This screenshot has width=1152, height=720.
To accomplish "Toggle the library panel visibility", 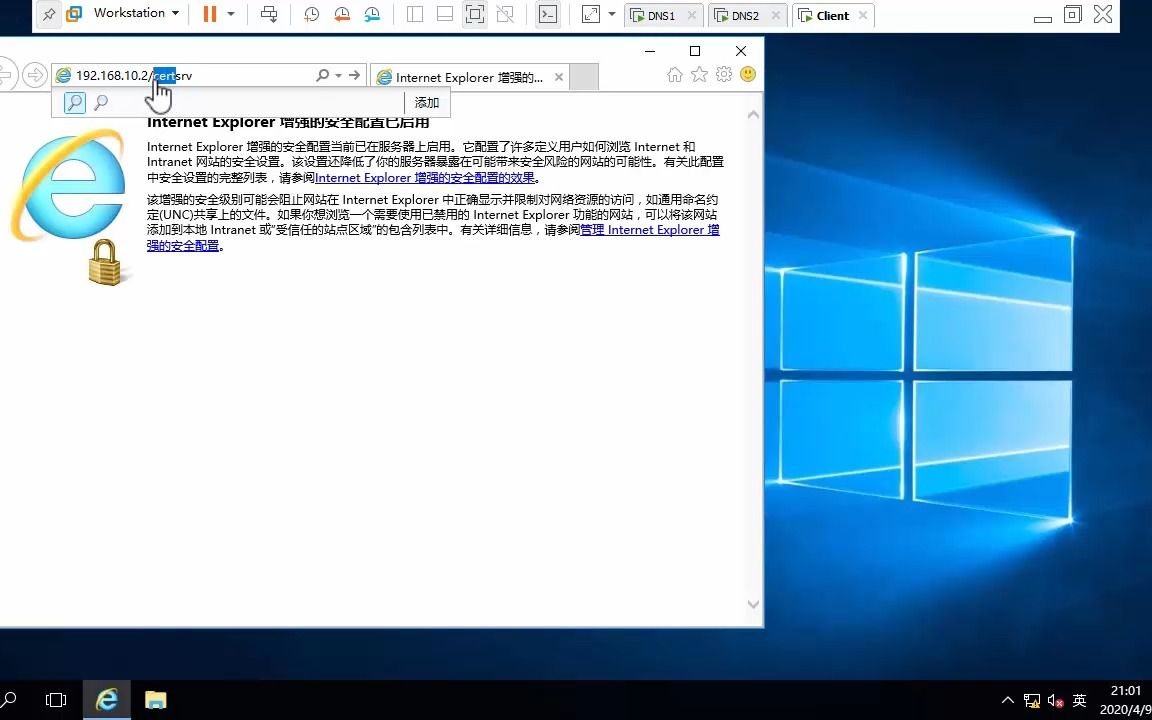I will coord(414,15).
